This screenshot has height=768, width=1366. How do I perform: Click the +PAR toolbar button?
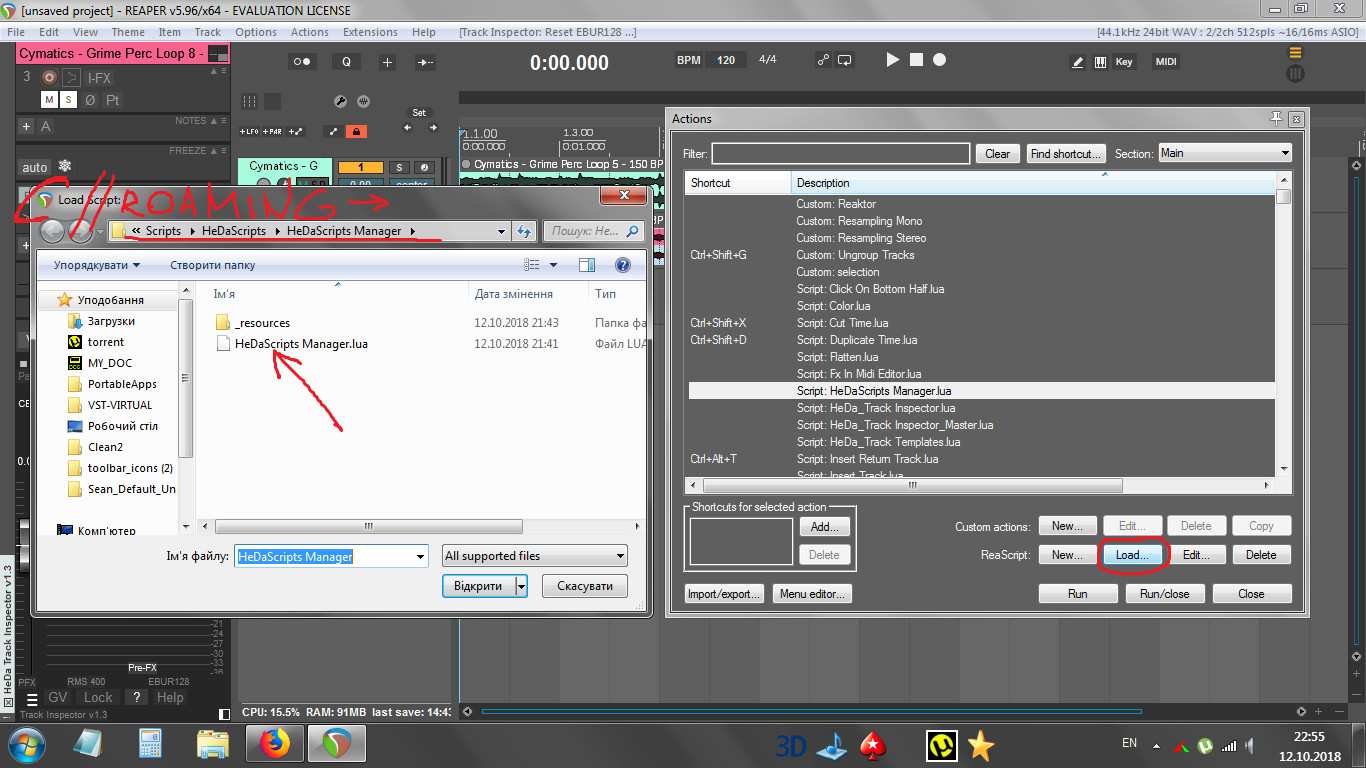(x=272, y=131)
